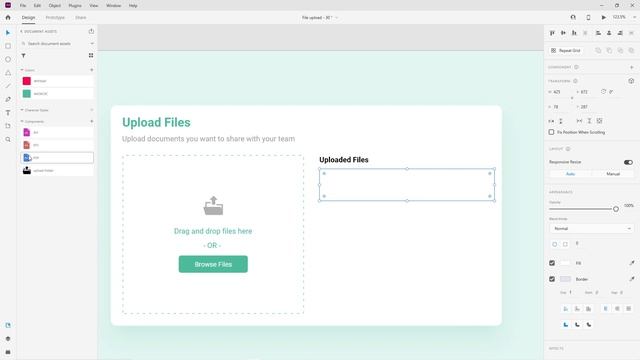Image resolution: width=640 pixels, height=360 pixels.
Task: Click Align Top icon in alignment row
Action: tap(552, 33)
